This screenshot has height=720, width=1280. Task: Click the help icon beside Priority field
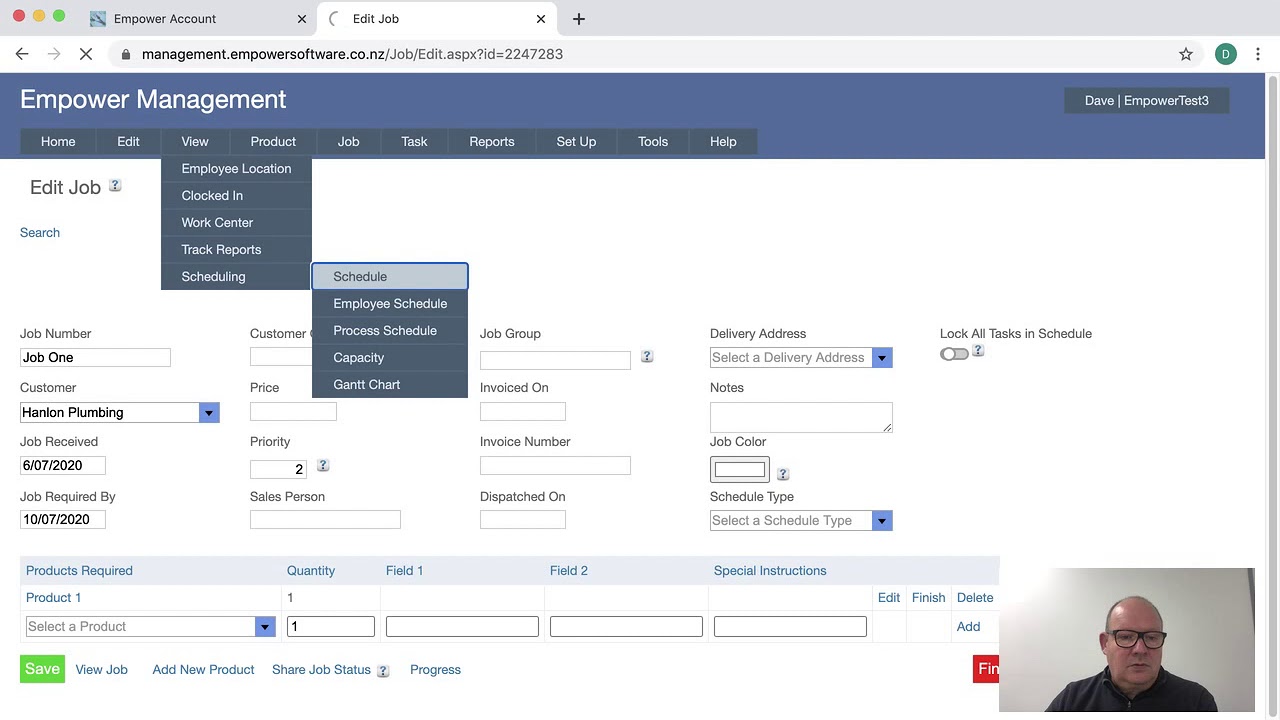(x=323, y=465)
